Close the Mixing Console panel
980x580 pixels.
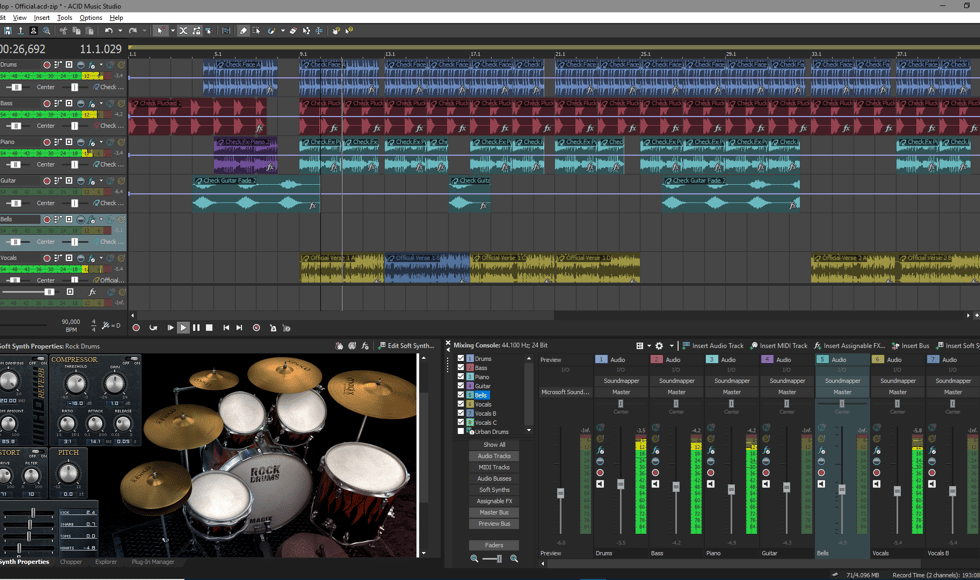(x=448, y=343)
